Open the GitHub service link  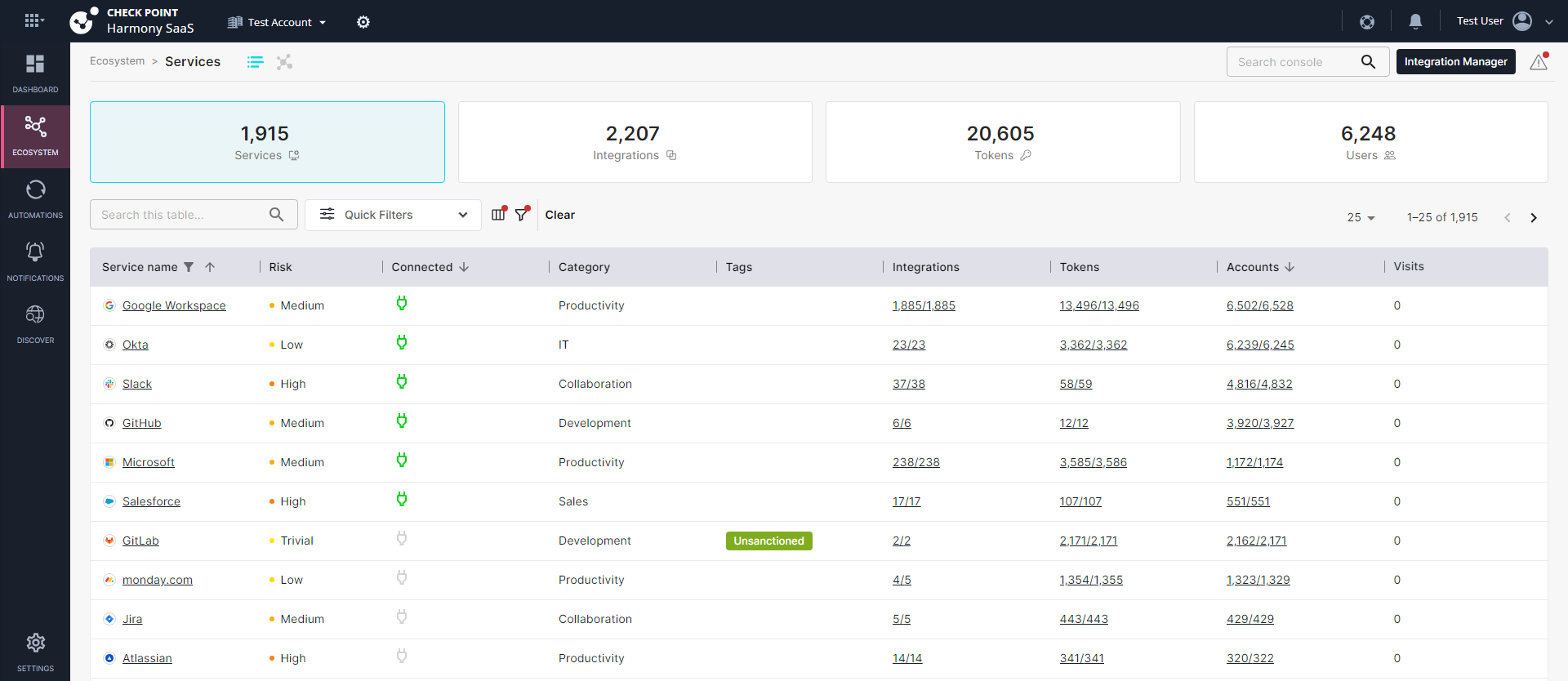click(142, 423)
